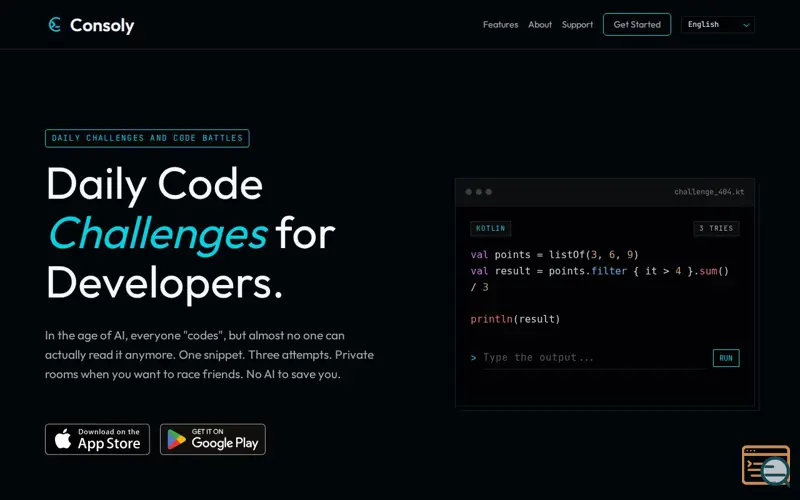
Task: Click the language selector chevron arrow
Action: coord(746,25)
